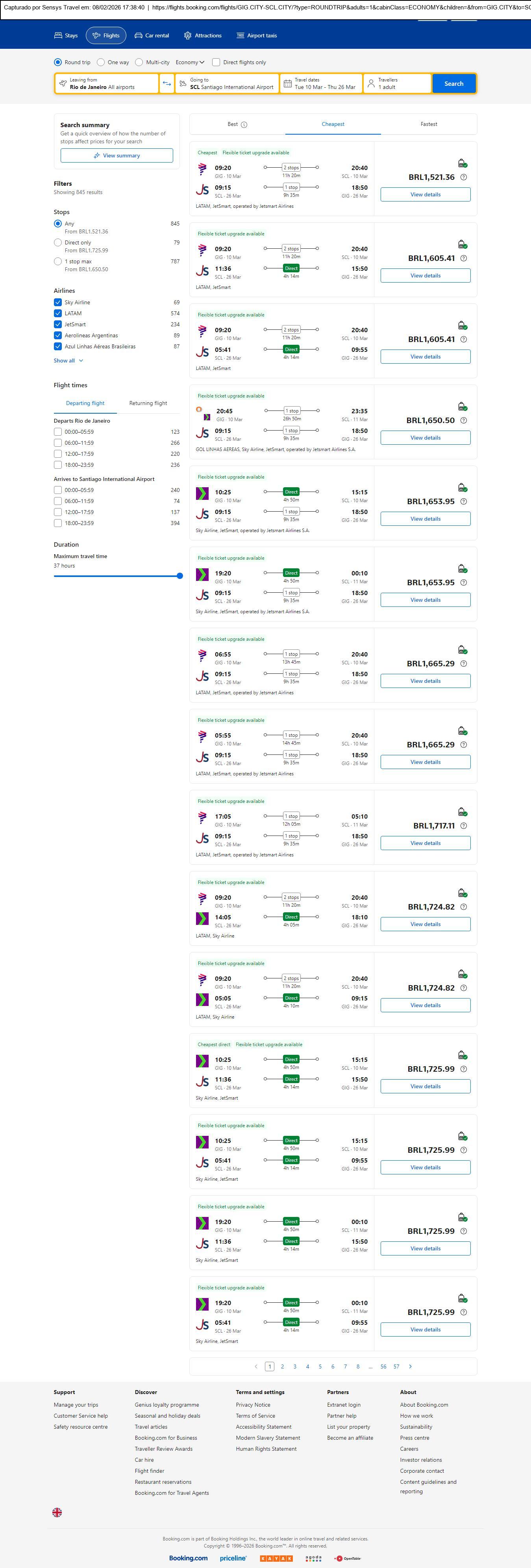Uncheck the Sky Airline filter

(x=58, y=303)
